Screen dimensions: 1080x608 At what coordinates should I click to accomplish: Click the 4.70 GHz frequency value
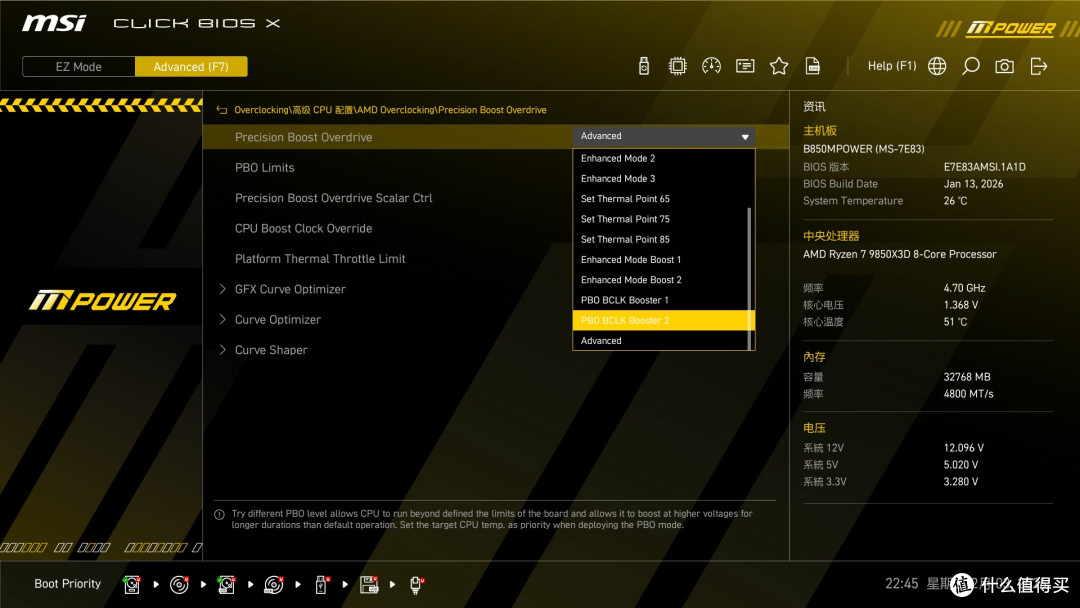pyautogui.click(x=964, y=289)
